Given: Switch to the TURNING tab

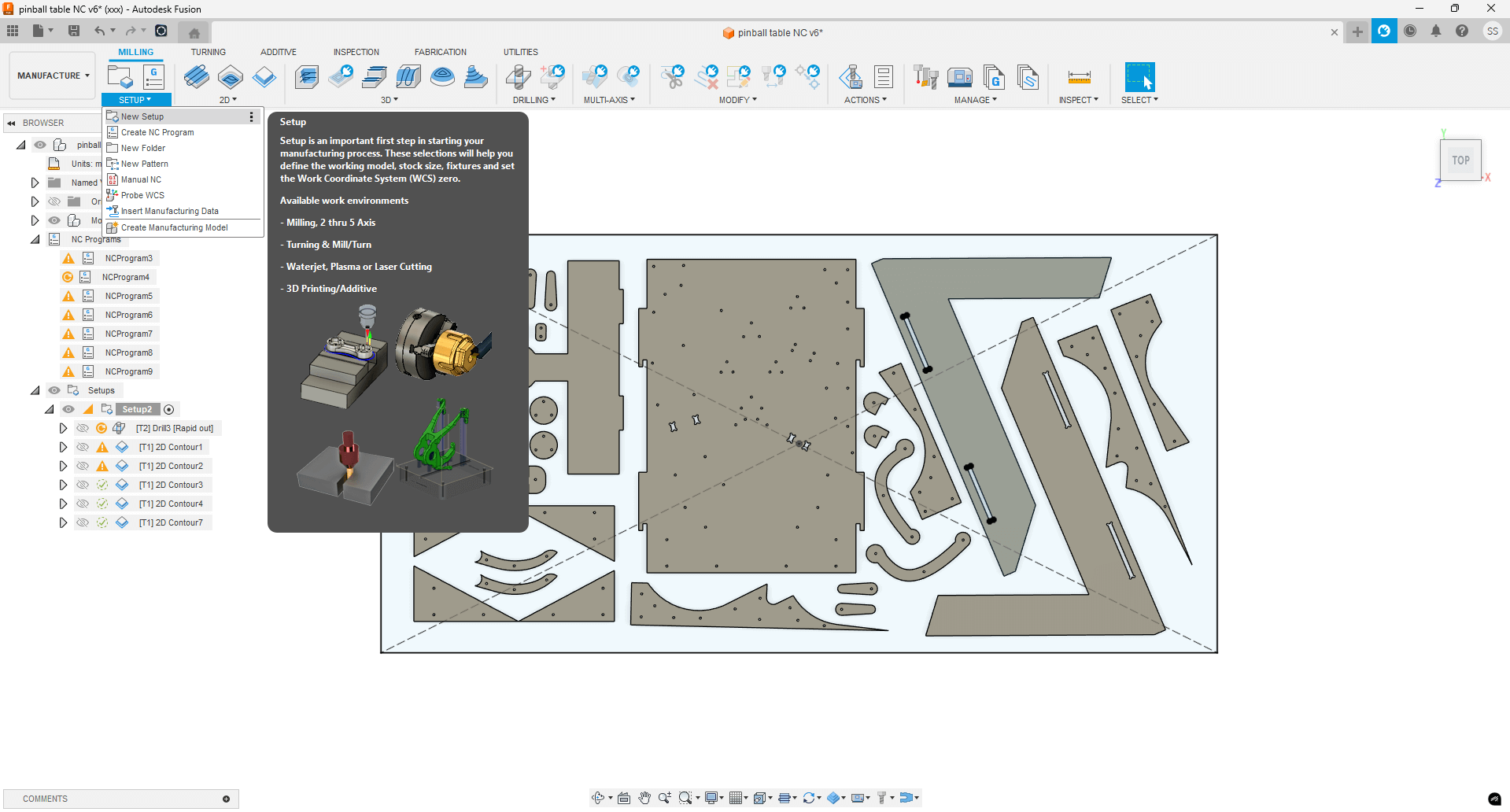Looking at the screenshot, I should (209, 52).
